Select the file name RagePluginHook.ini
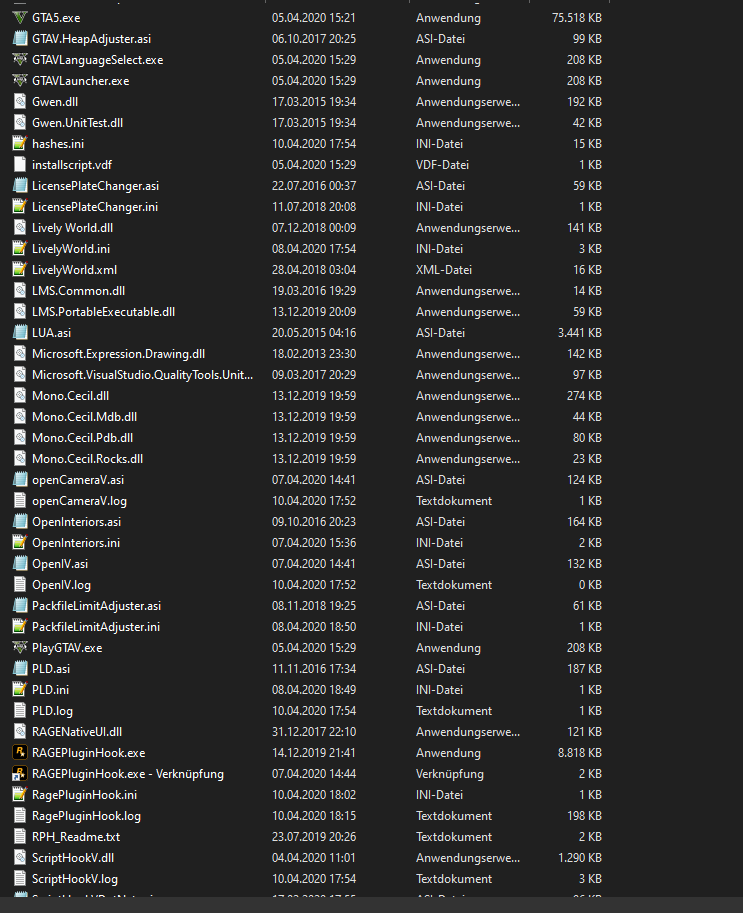The height and width of the screenshot is (913, 743). coord(84,795)
